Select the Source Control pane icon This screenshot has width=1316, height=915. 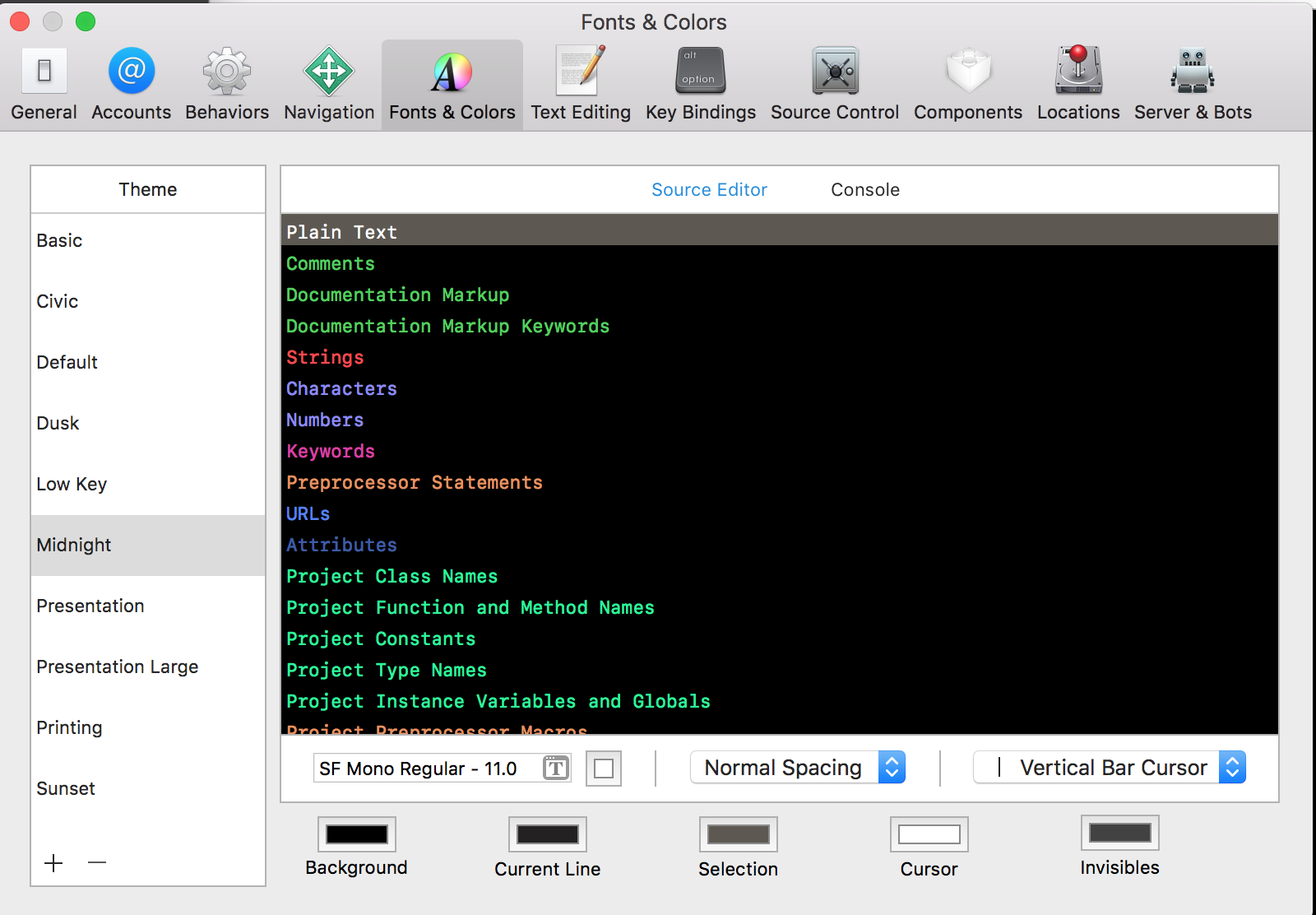coord(834,82)
